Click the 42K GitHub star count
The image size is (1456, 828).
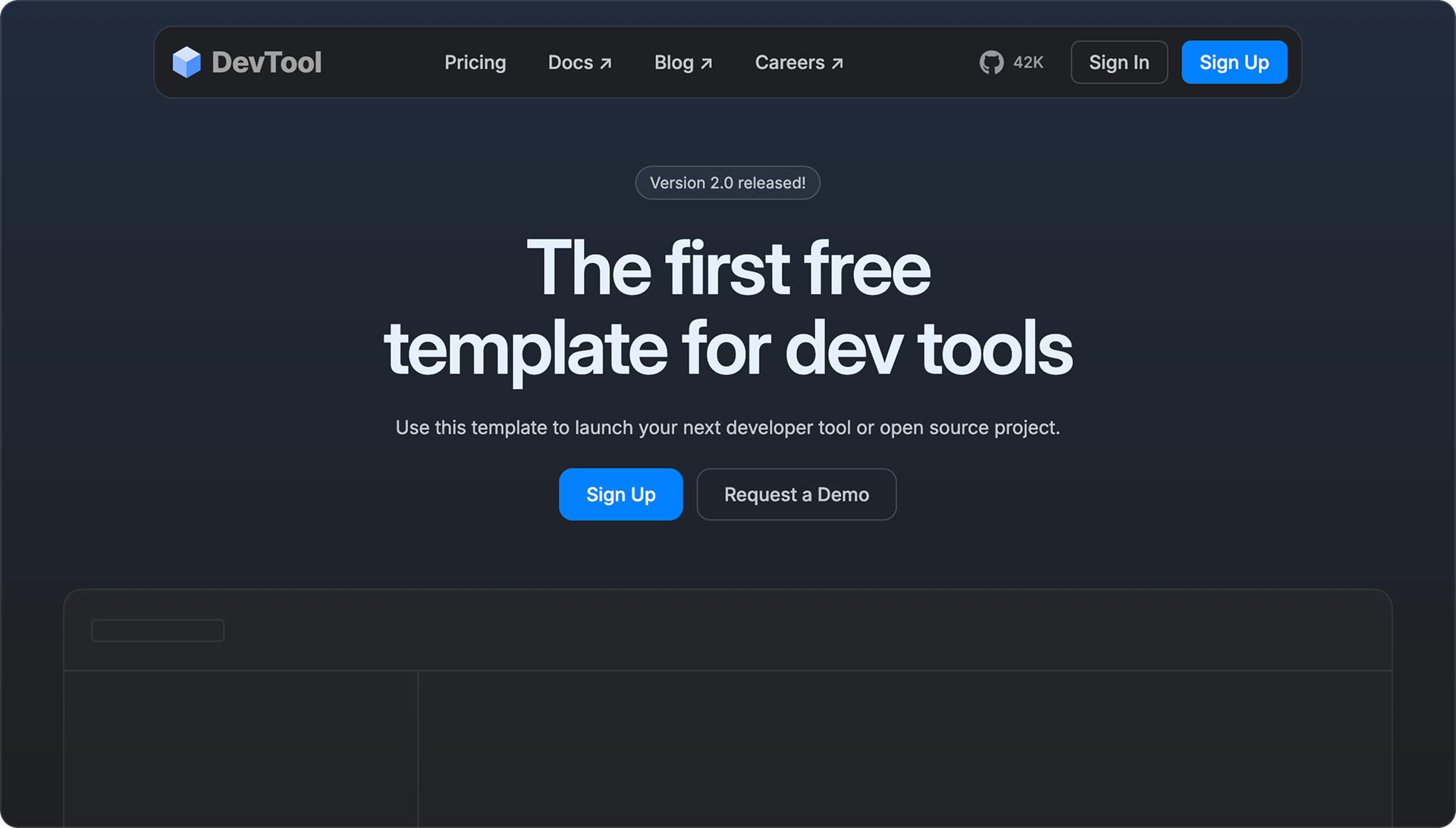pos(1028,62)
